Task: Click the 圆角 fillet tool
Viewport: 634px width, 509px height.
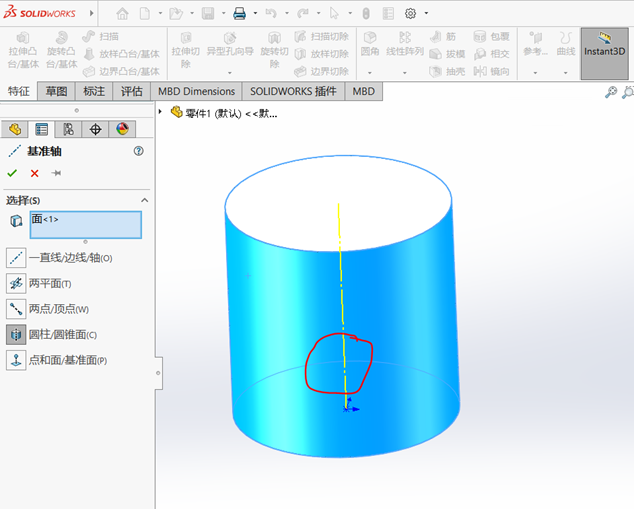Action: [x=370, y=44]
